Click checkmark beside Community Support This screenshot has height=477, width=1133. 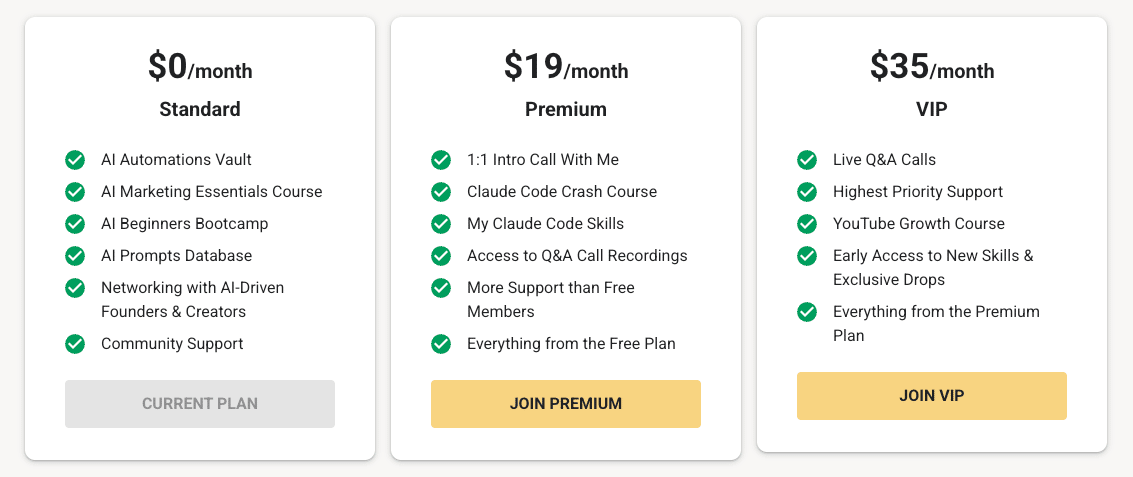click(75, 344)
